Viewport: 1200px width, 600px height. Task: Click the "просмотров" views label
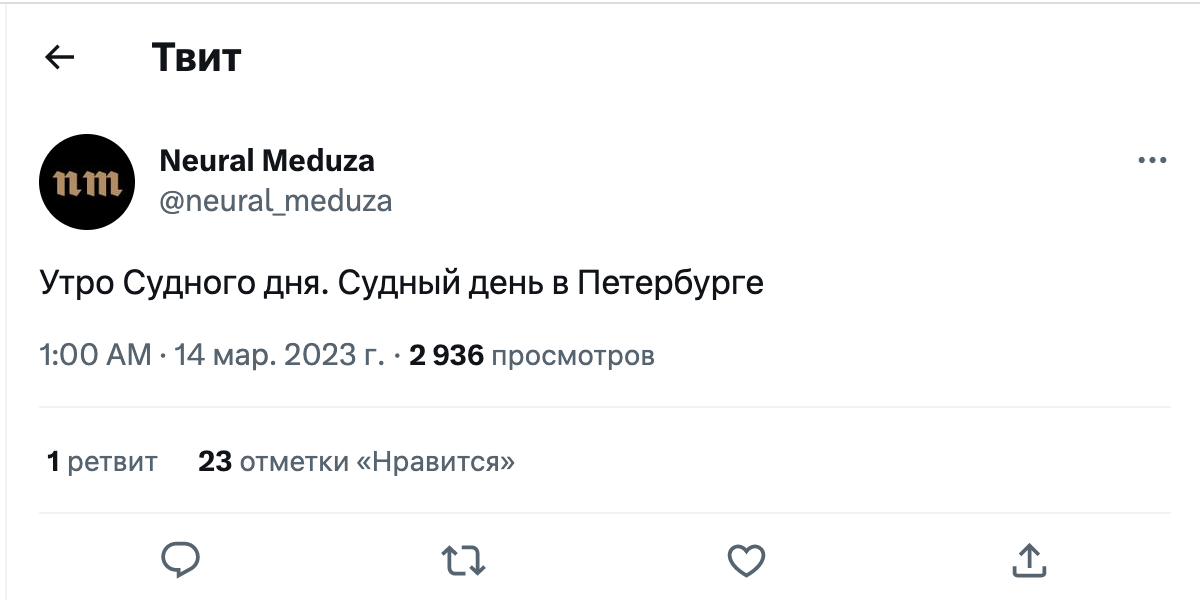pos(574,355)
